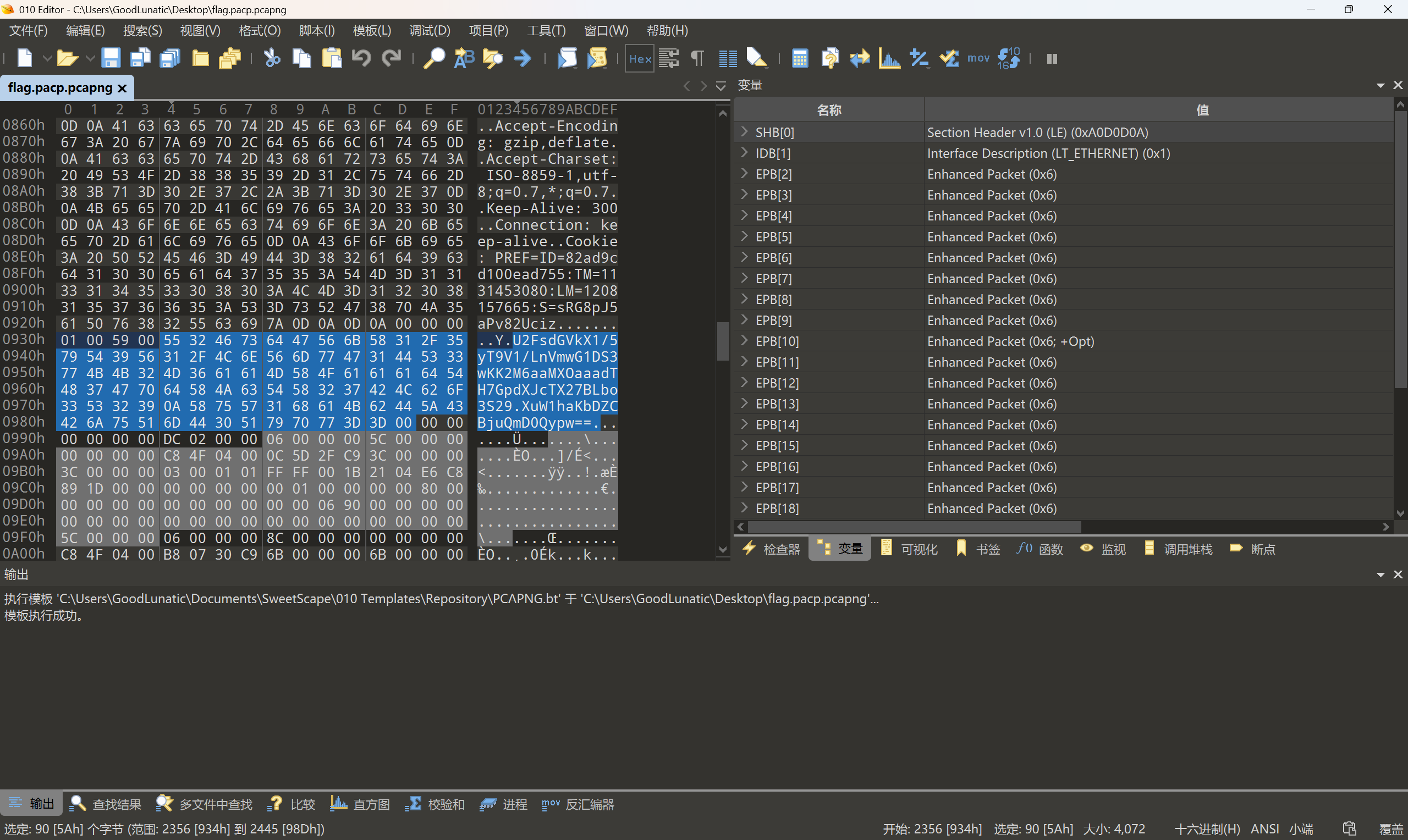Open Find in Files icon
Screen dimensions: 1408x840
click(x=493, y=58)
